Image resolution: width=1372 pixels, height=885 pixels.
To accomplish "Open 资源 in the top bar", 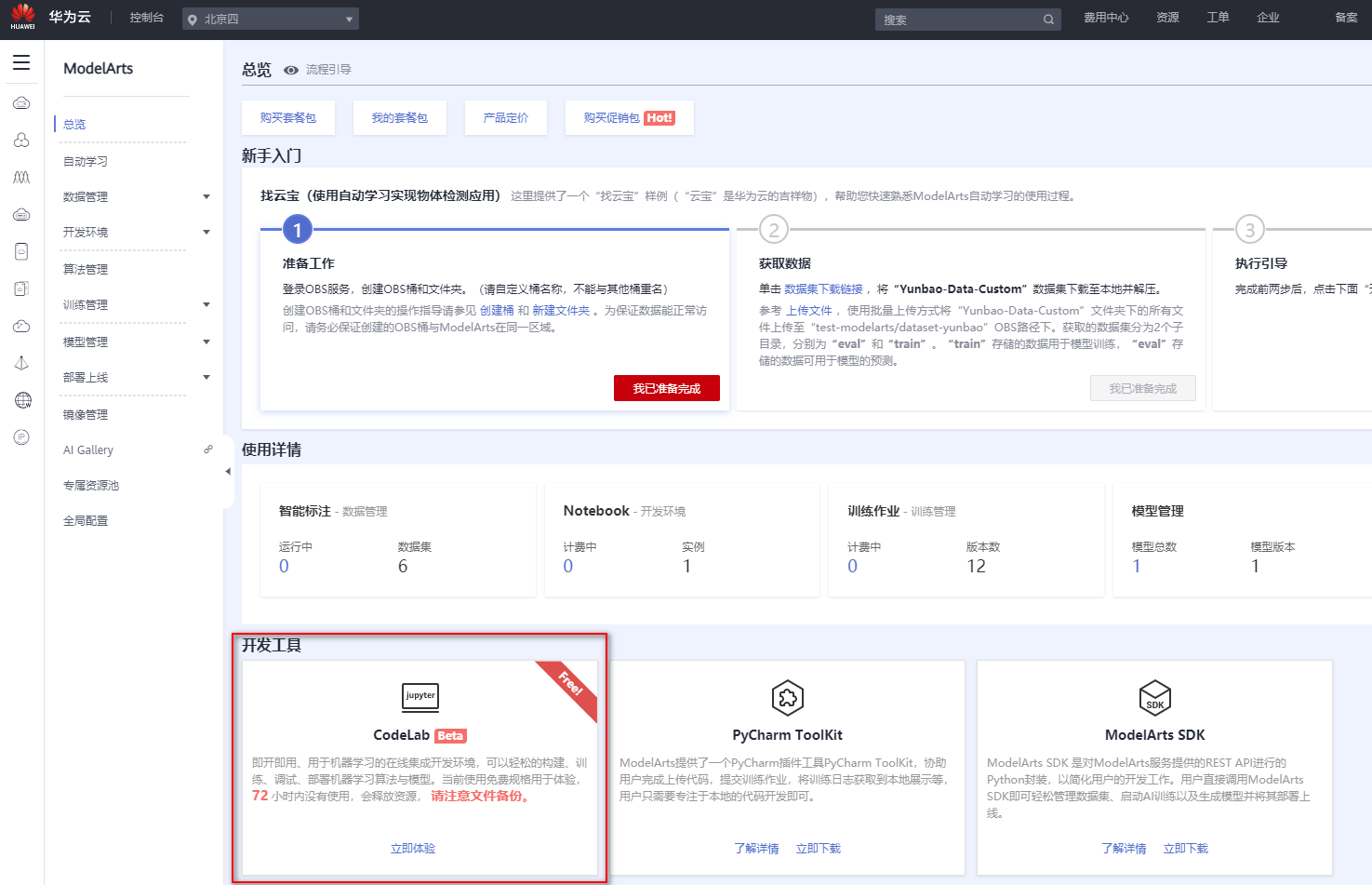I will pos(1167,18).
